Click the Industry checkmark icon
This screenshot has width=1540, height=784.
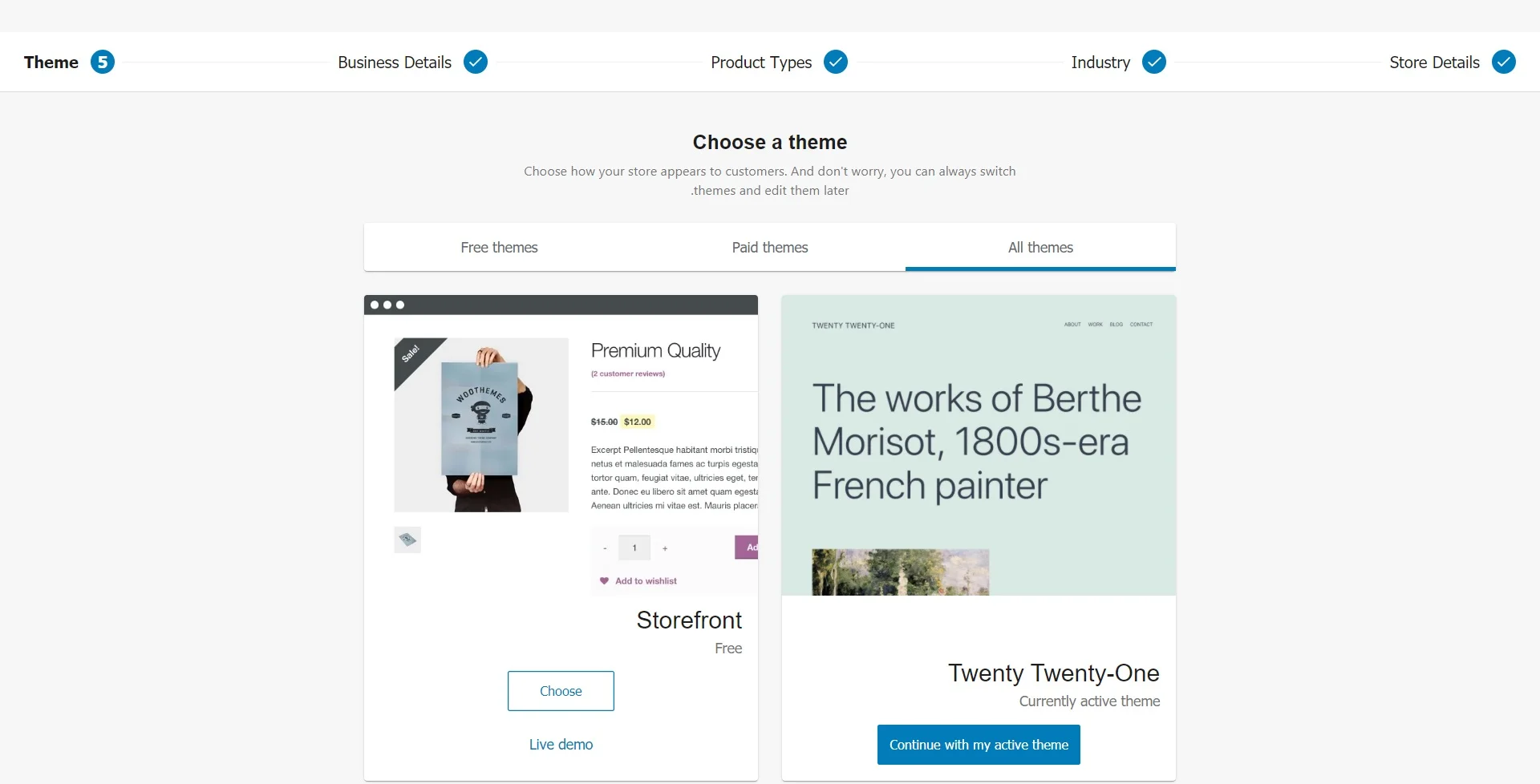[1154, 62]
